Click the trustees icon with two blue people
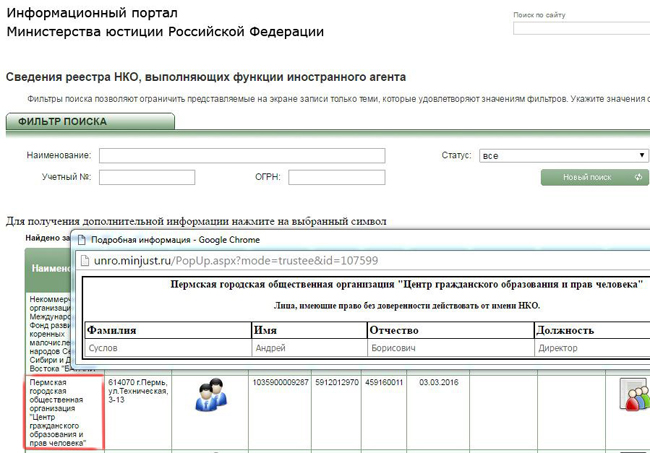The height and width of the screenshot is (453, 650). (x=211, y=393)
